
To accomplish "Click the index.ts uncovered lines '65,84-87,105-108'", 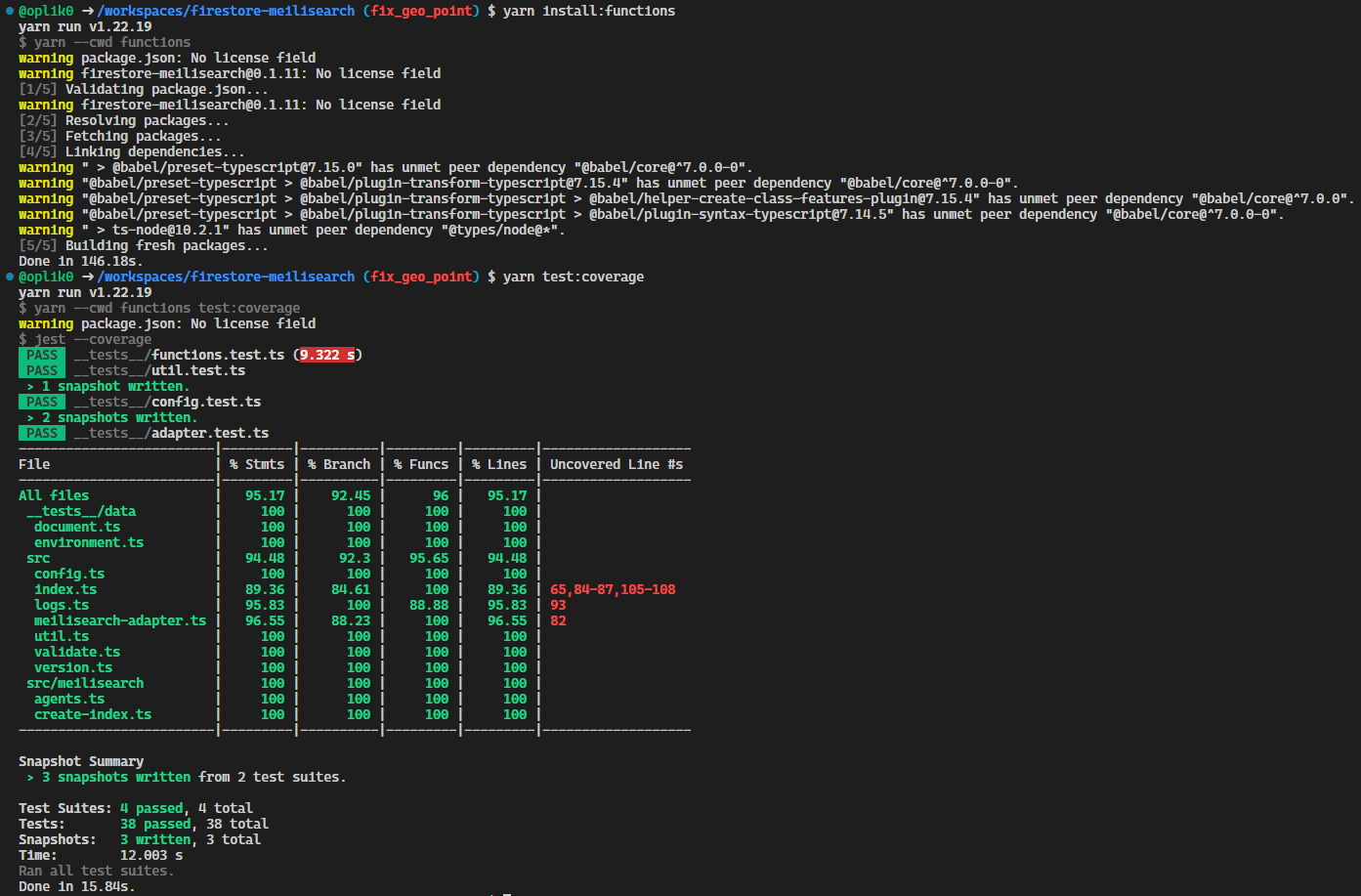I will pos(613,589).
